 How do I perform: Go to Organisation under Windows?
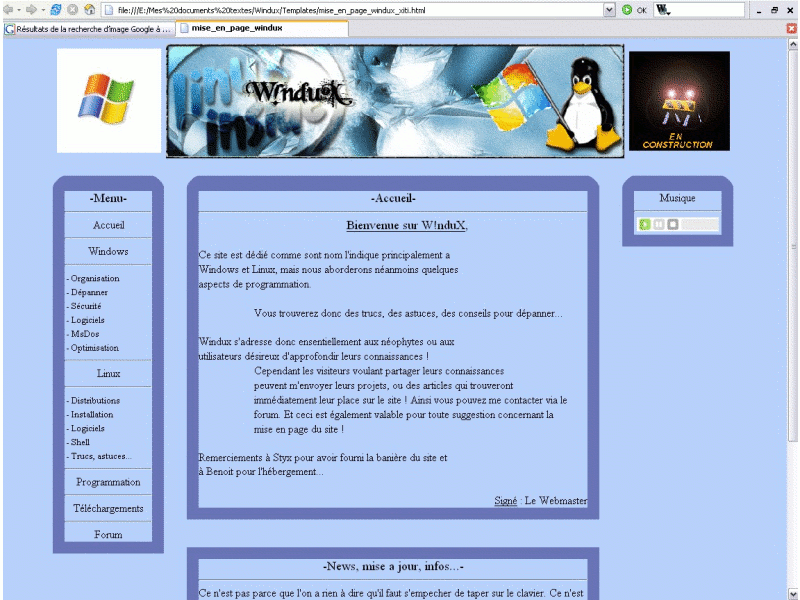(x=93, y=278)
